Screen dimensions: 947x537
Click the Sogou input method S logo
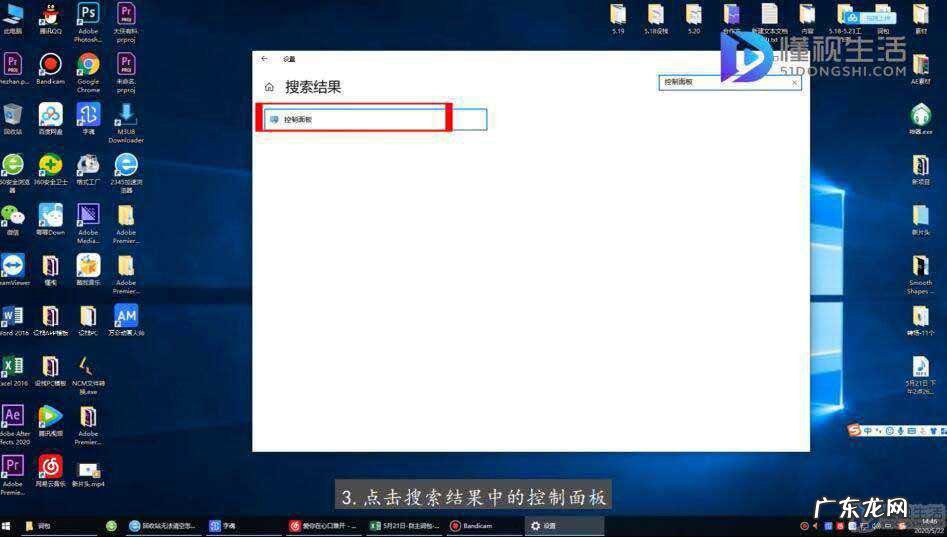pos(854,430)
